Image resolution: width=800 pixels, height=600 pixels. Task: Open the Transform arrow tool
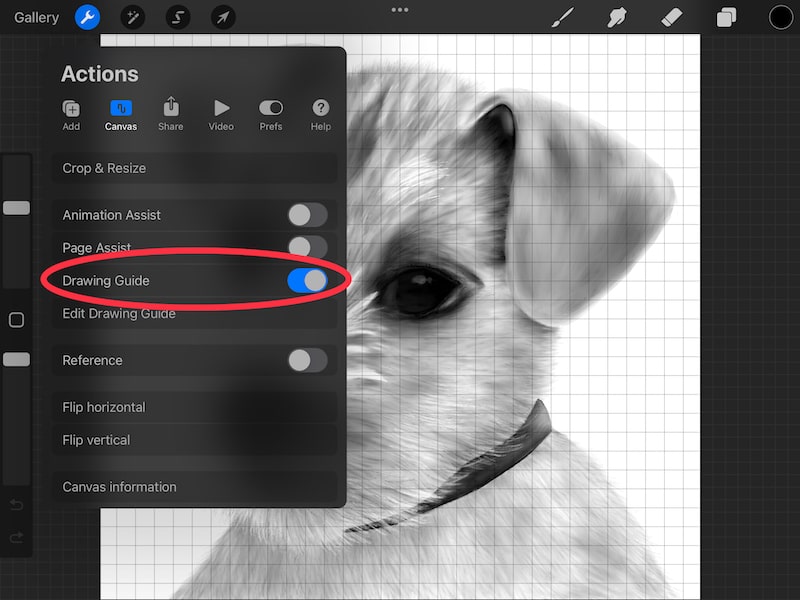(224, 17)
